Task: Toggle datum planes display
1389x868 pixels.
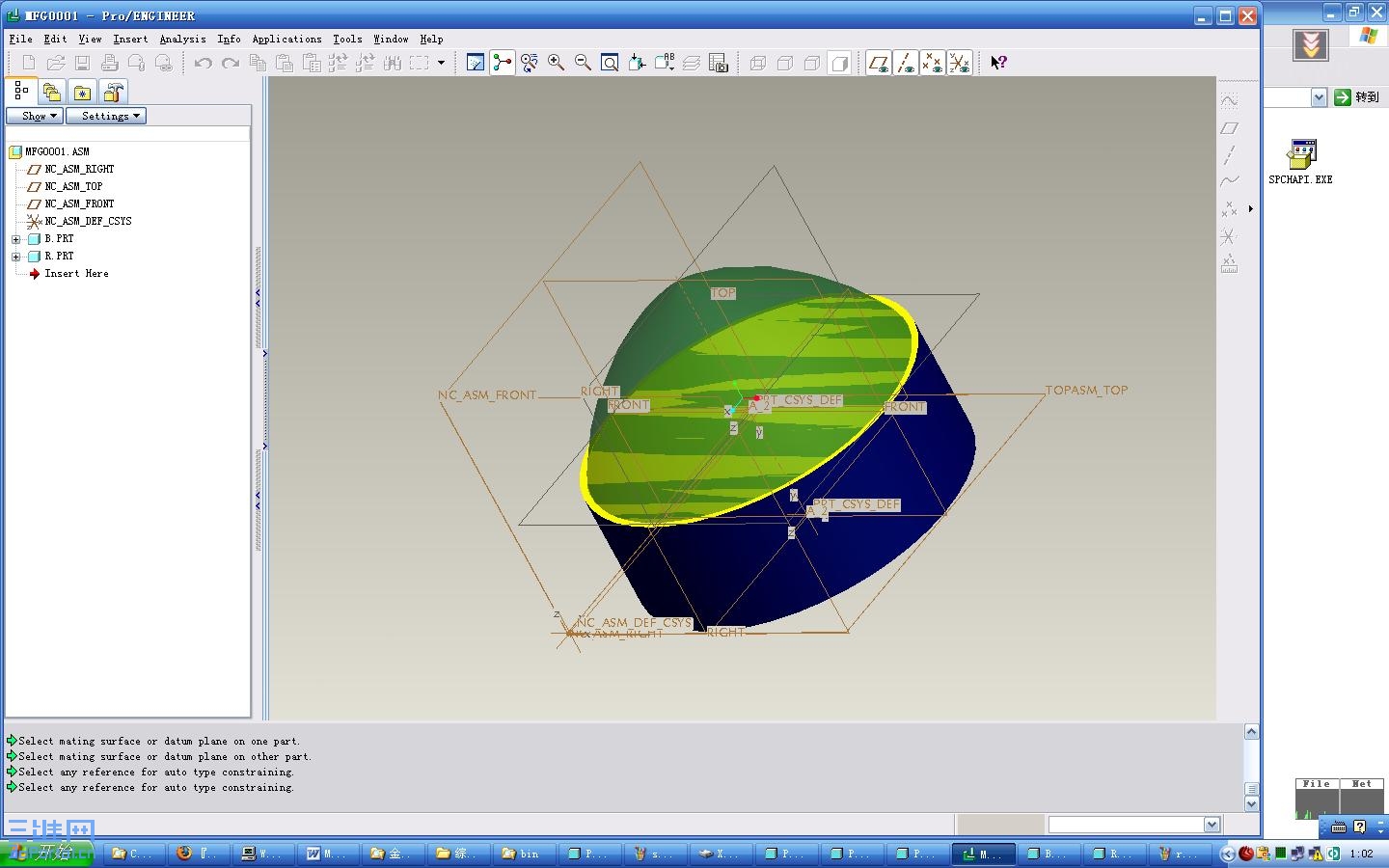Action: [x=878, y=63]
